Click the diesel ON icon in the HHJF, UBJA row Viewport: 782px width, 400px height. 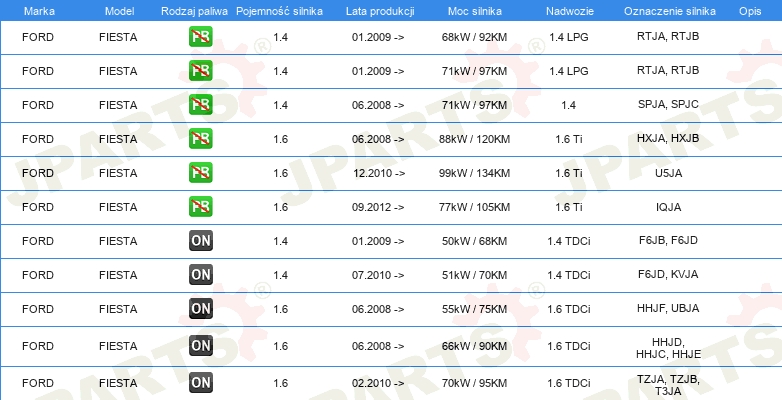point(200,309)
